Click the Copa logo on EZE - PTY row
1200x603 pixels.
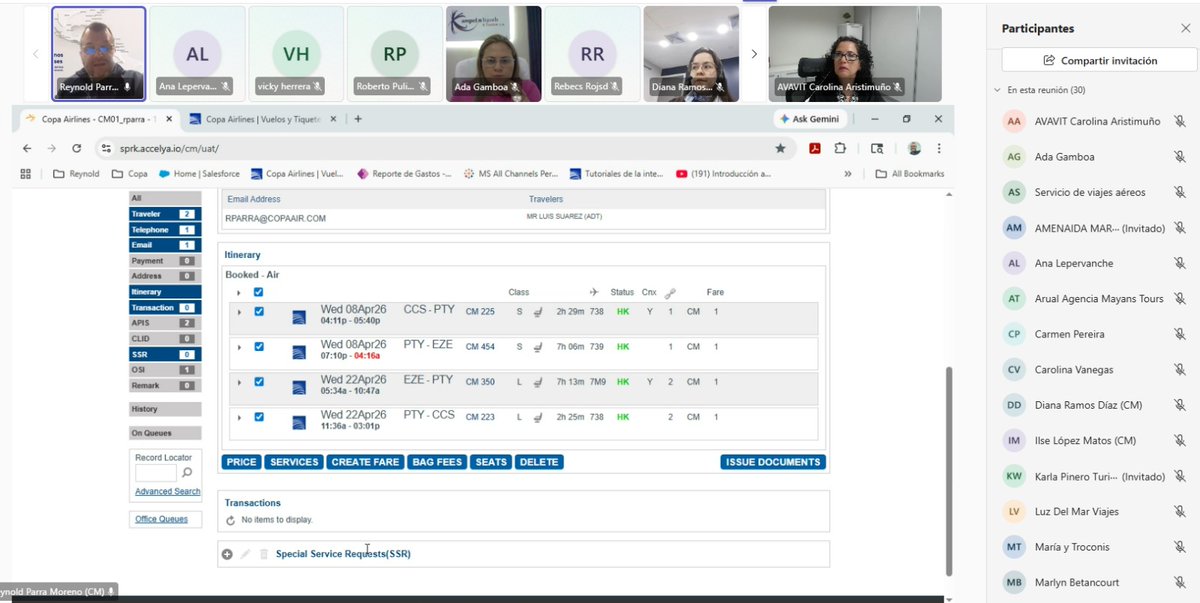[299, 388]
